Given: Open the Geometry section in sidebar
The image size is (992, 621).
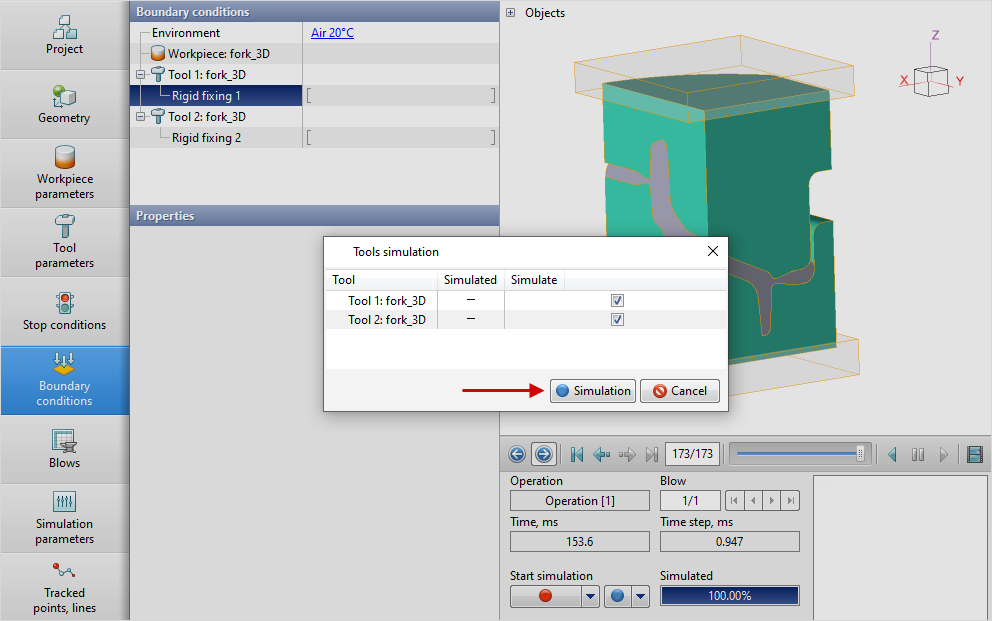Looking at the screenshot, I should click(64, 104).
